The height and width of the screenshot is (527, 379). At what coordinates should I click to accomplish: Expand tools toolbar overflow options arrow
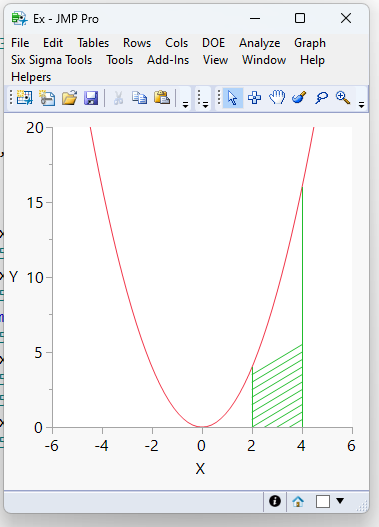click(362, 105)
